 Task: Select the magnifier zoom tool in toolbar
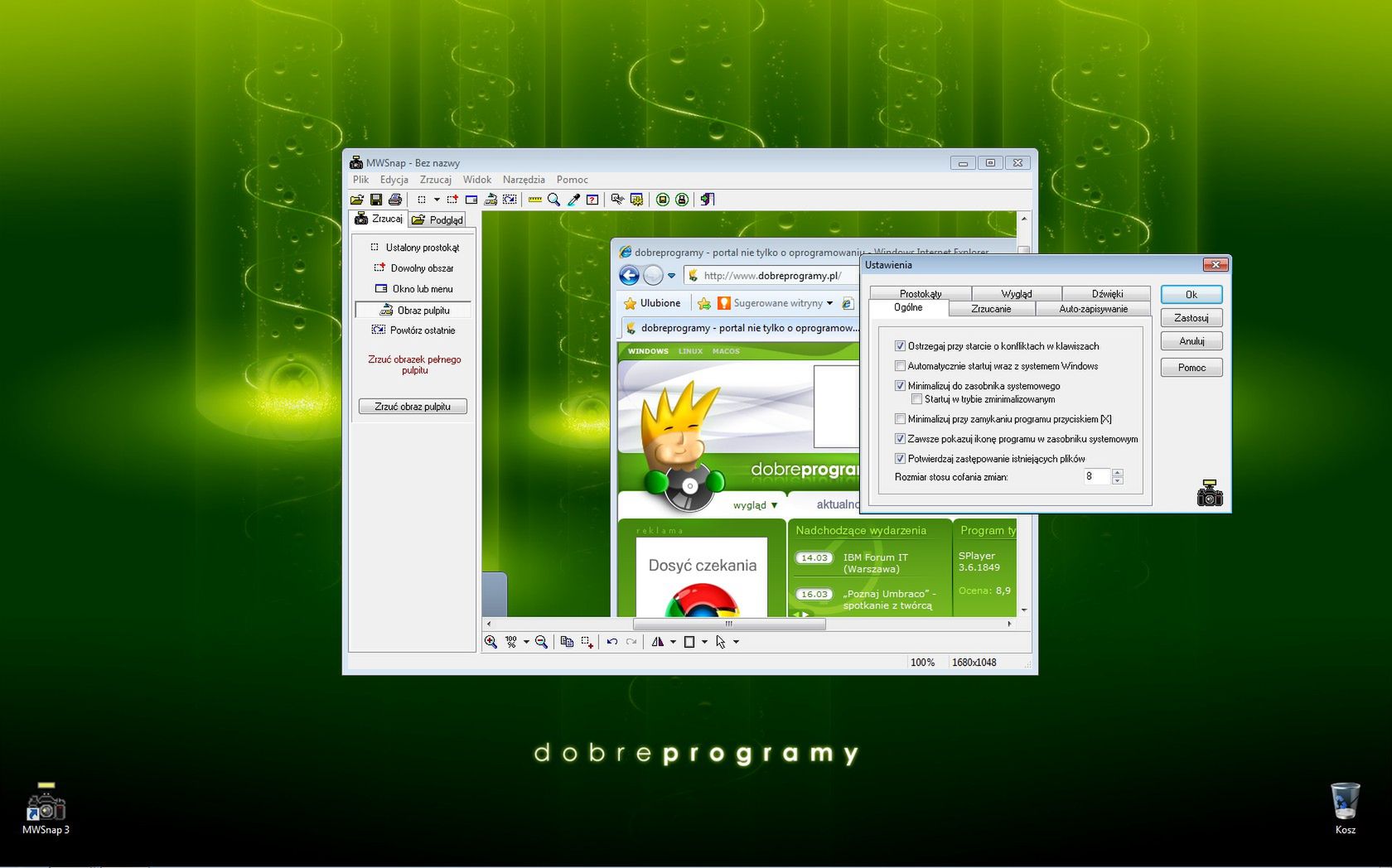554,200
